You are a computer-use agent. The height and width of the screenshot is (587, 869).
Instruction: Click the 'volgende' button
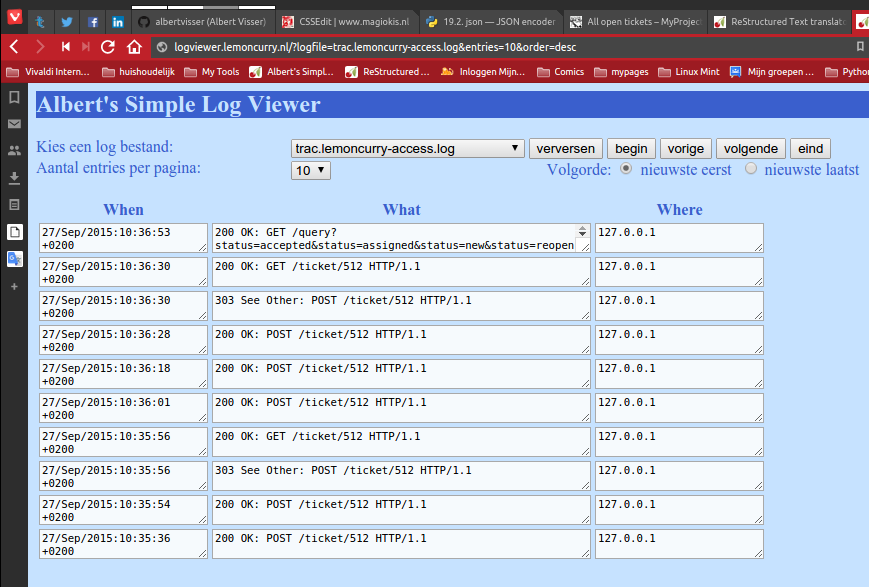click(x=751, y=149)
